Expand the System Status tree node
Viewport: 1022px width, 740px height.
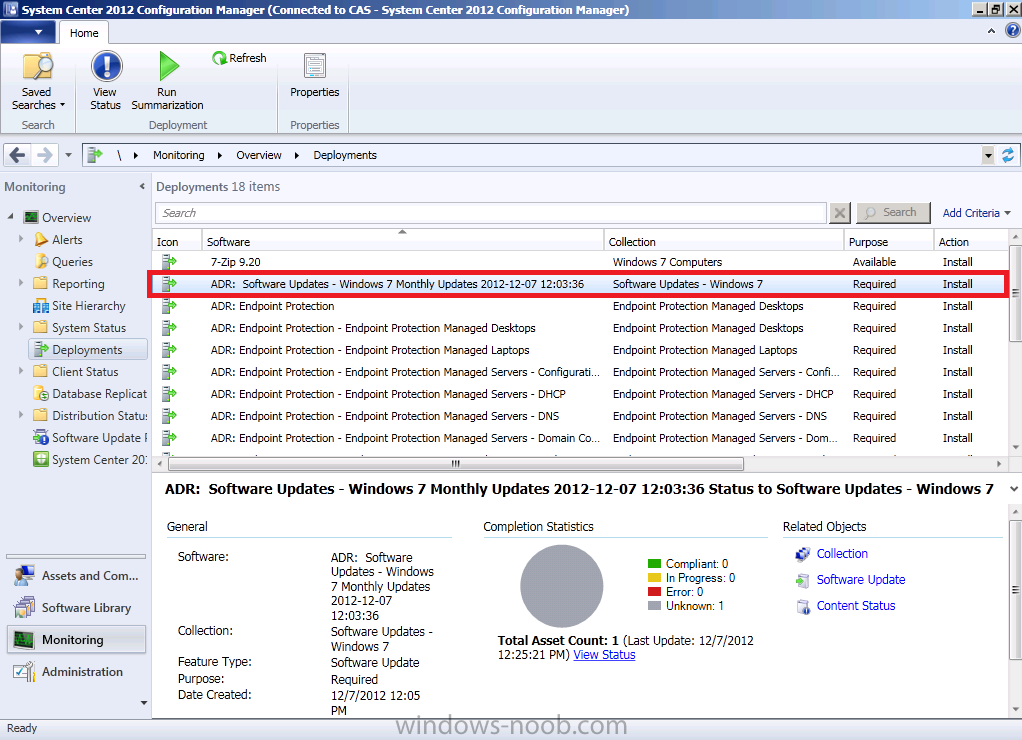(21, 327)
